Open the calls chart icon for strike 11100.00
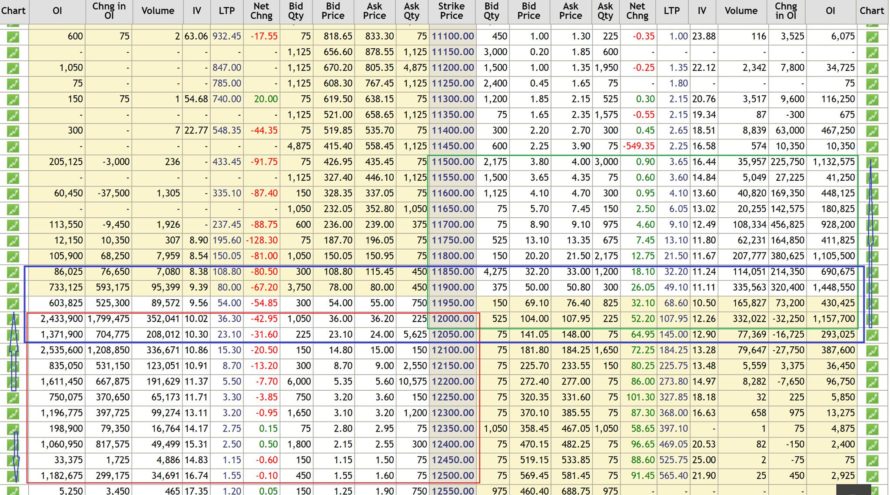This screenshot has height=495, width=890. (12, 36)
